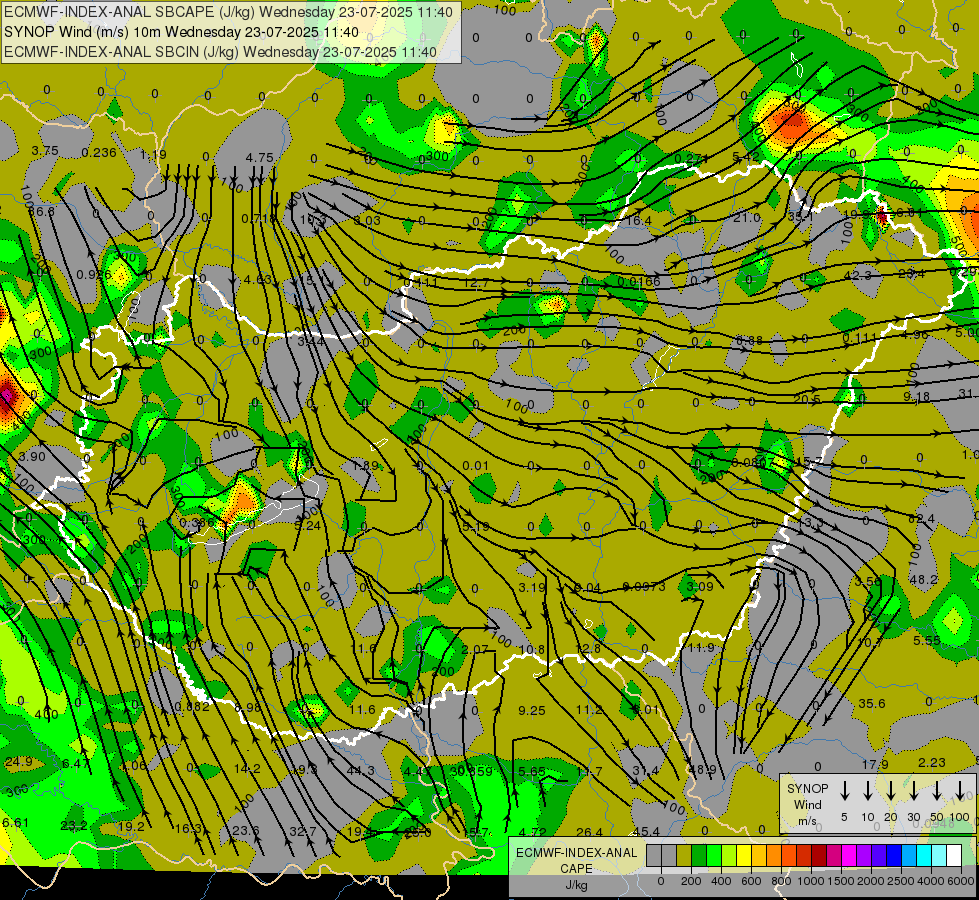This screenshot has width=979, height=900.
Task: Click the map value '0.236'
Action: point(99,152)
